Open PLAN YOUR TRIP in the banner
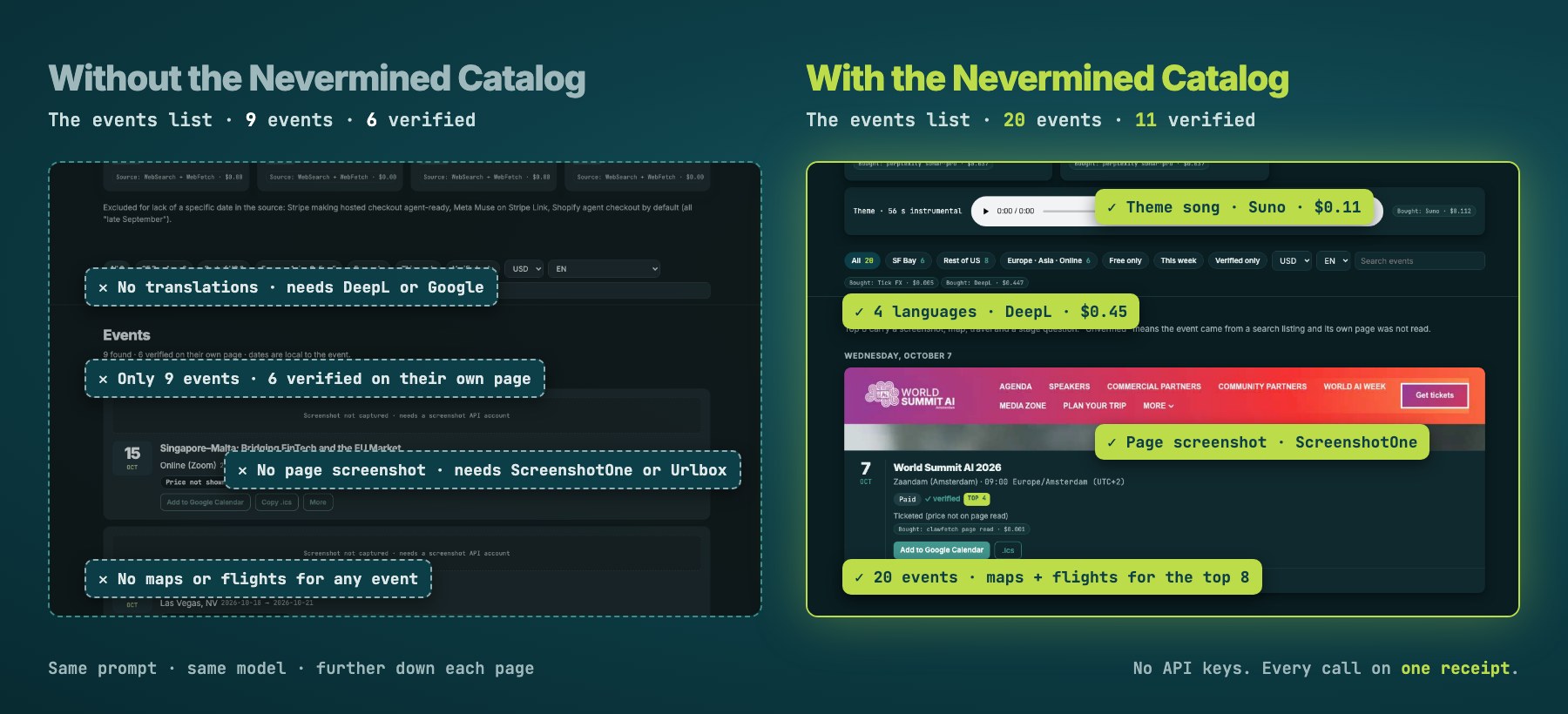 [1095, 406]
